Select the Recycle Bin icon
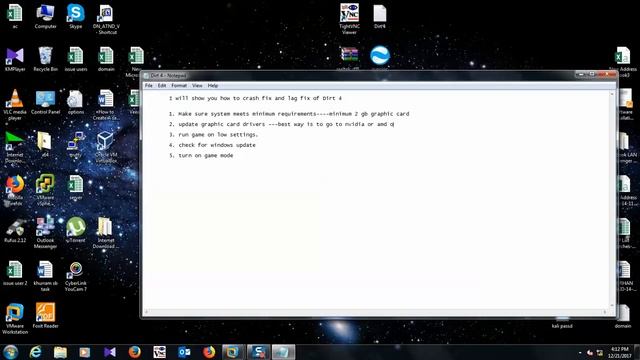 [x=45, y=60]
